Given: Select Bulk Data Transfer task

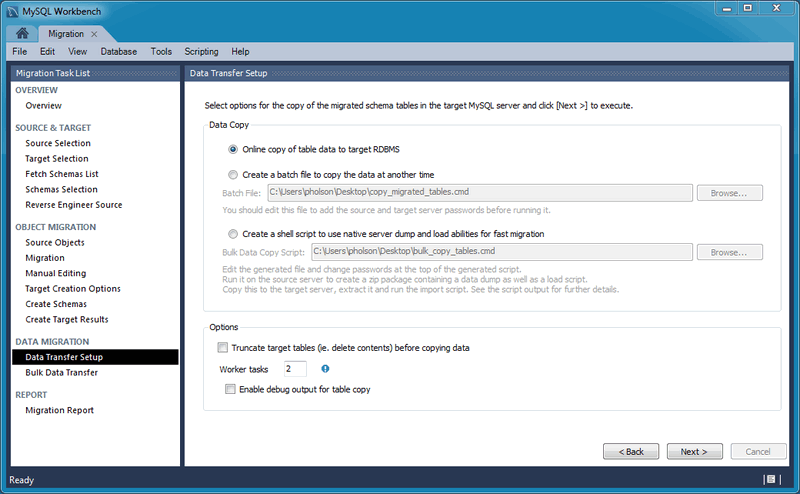Looking at the screenshot, I should 61,372.
